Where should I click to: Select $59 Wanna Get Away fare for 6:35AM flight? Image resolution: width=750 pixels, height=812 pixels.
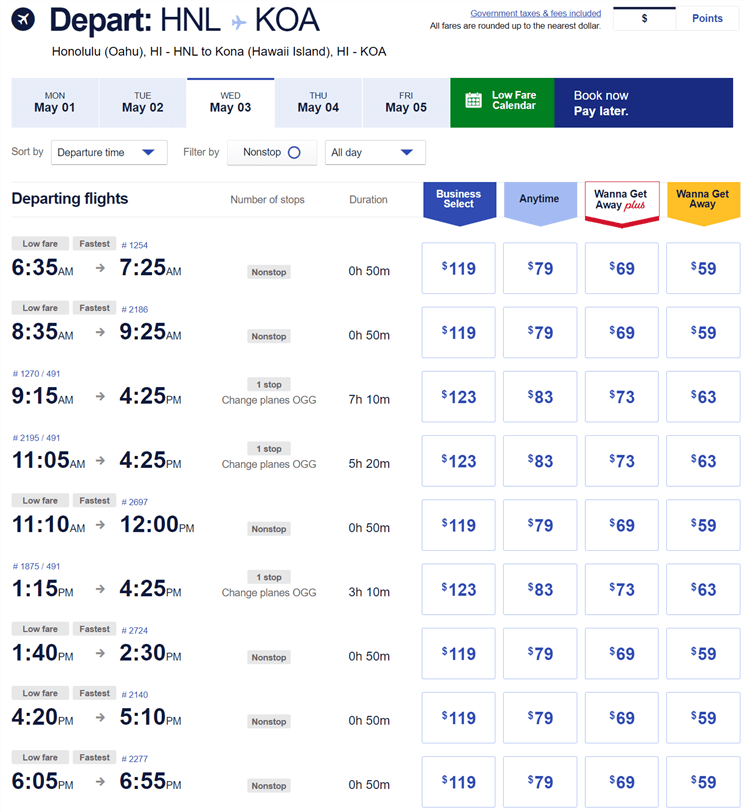[703, 268]
